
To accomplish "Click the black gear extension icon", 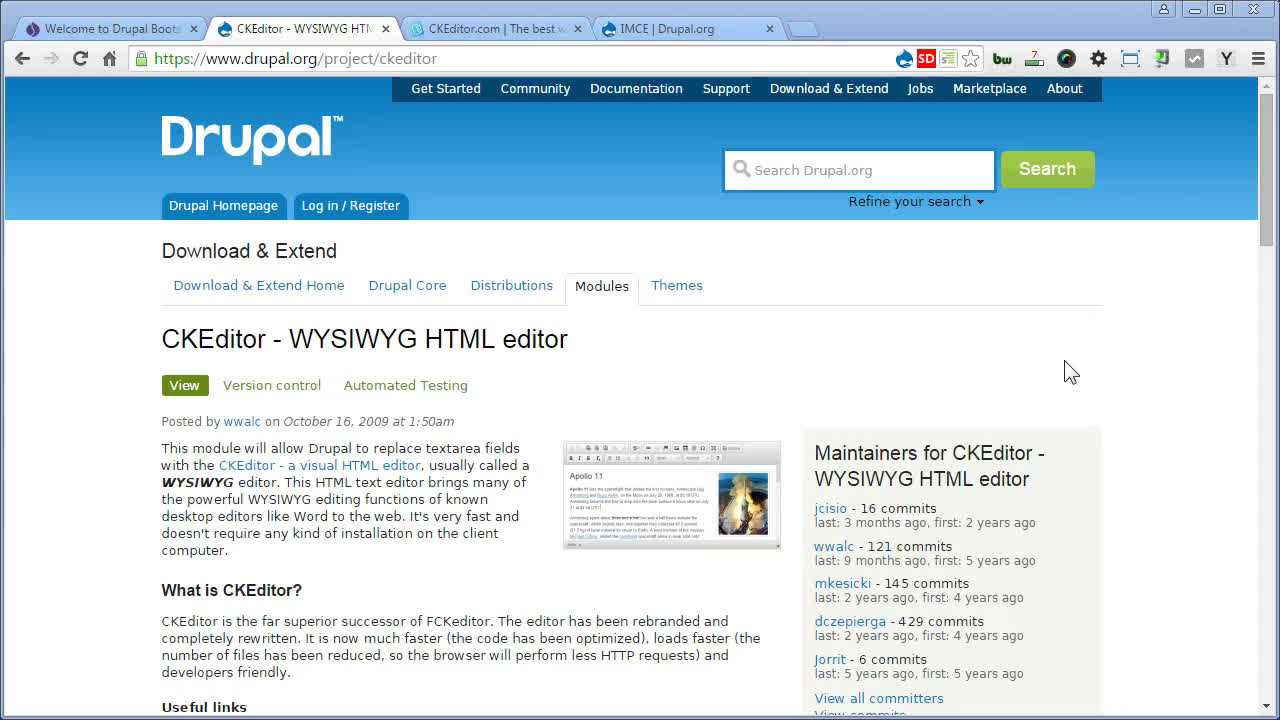I will 1098,59.
